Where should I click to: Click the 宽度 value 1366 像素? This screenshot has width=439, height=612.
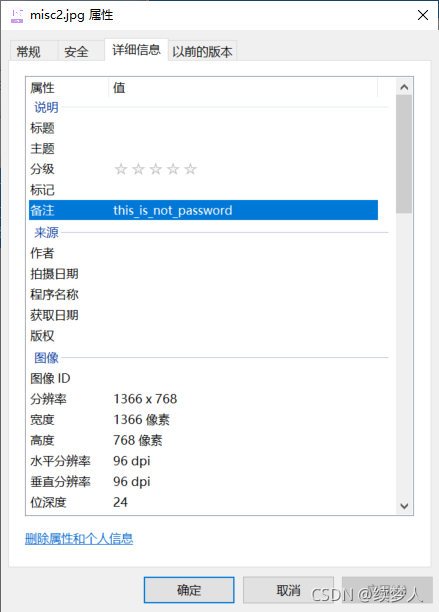[x=141, y=420]
